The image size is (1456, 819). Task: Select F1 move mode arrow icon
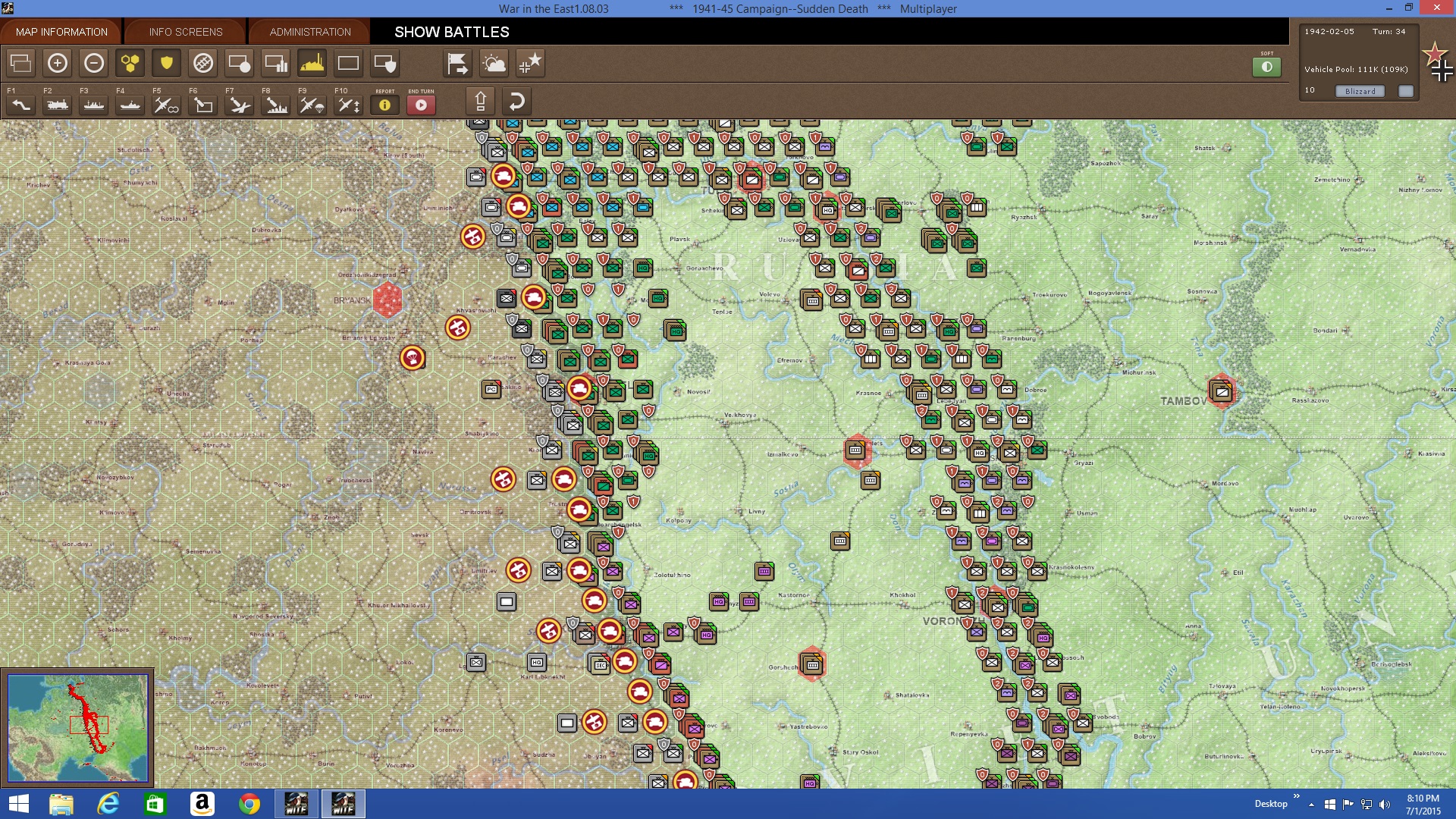point(21,105)
